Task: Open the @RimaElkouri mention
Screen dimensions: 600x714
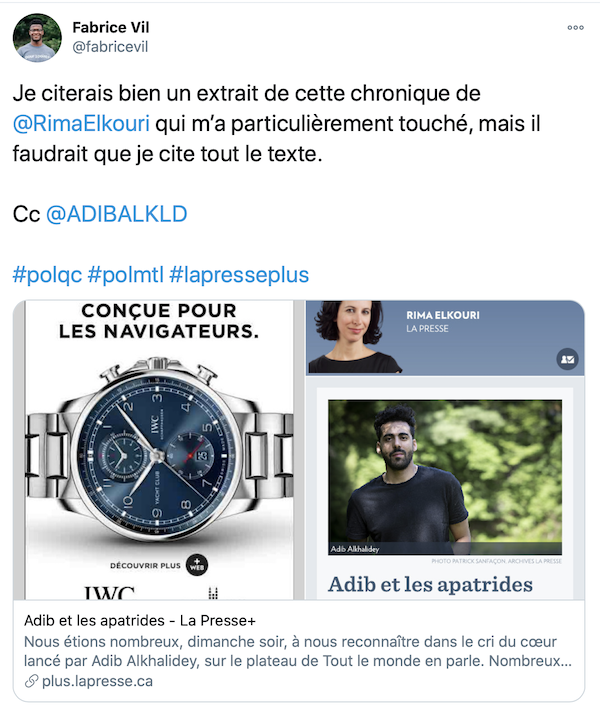Action: click(81, 124)
